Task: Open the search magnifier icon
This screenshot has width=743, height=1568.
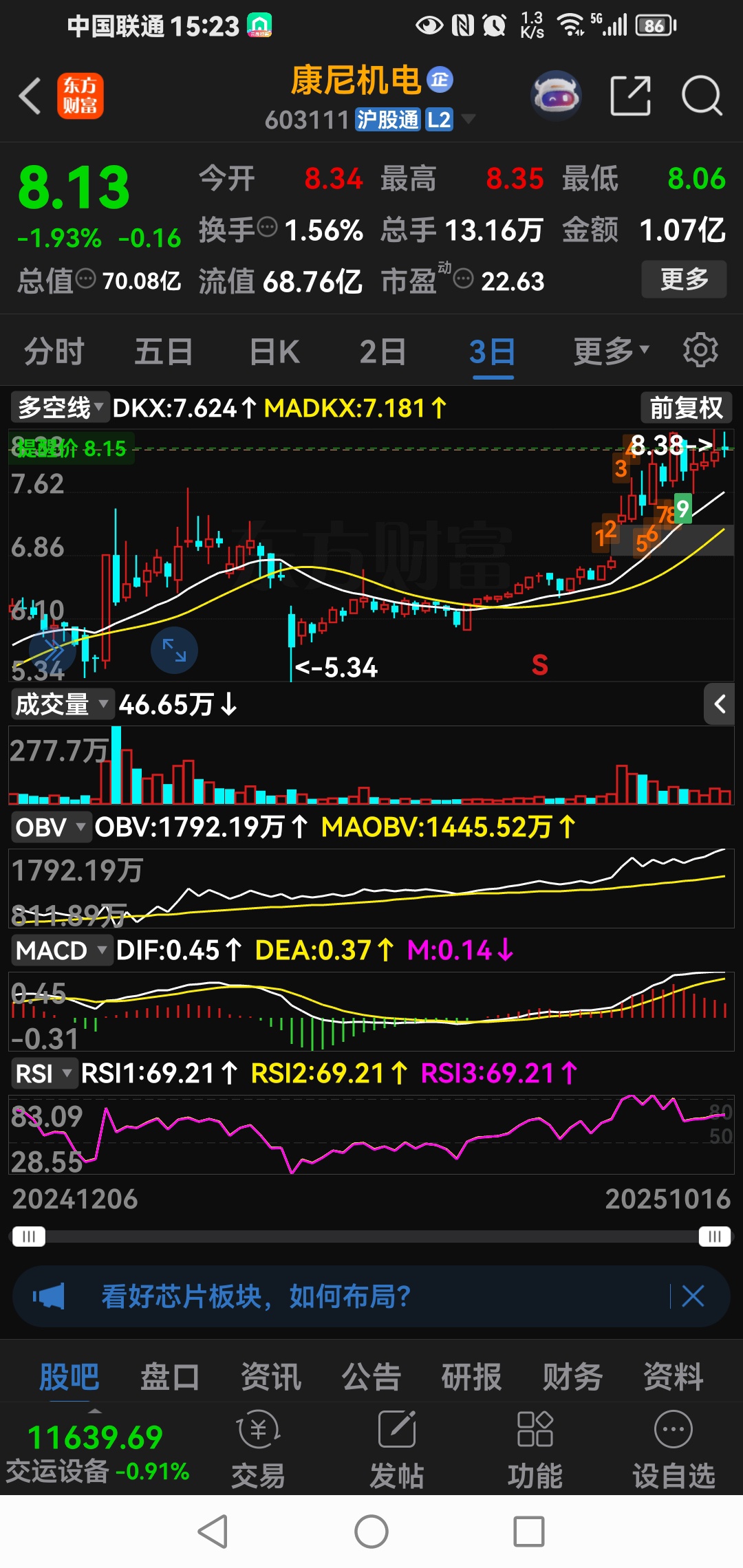Action: pyautogui.click(x=702, y=96)
